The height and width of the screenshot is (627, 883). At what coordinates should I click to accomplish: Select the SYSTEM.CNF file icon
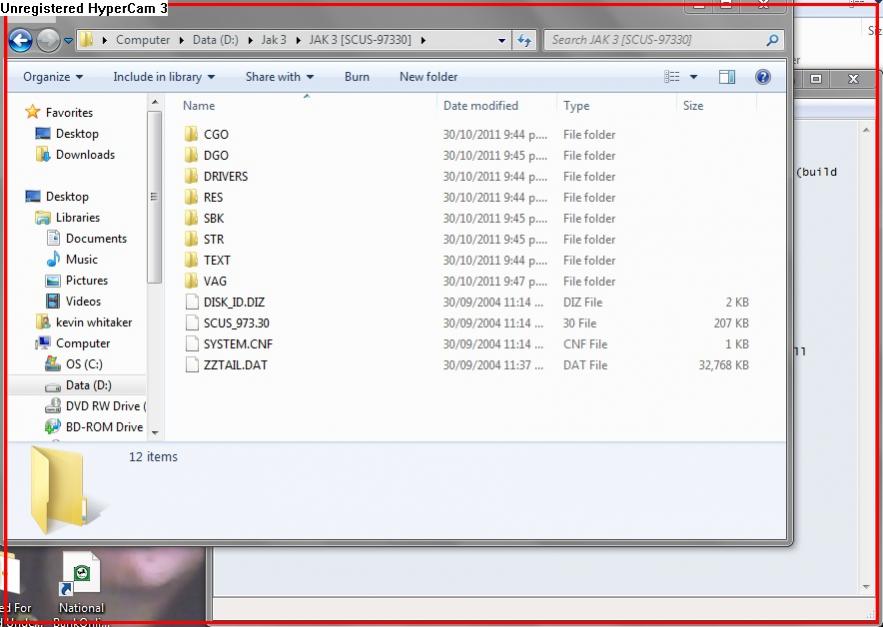192,344
